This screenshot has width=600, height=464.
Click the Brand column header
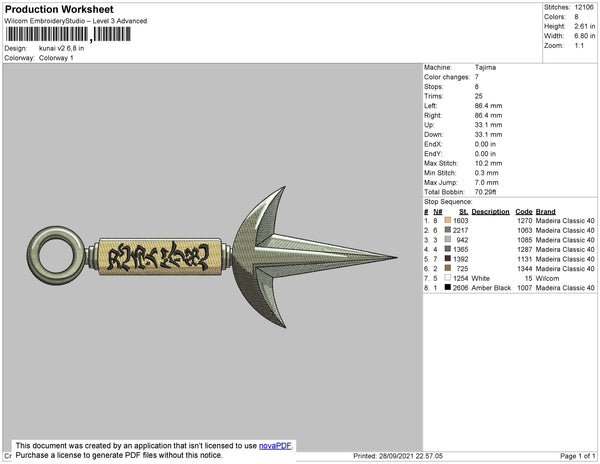tap(546, 212)
